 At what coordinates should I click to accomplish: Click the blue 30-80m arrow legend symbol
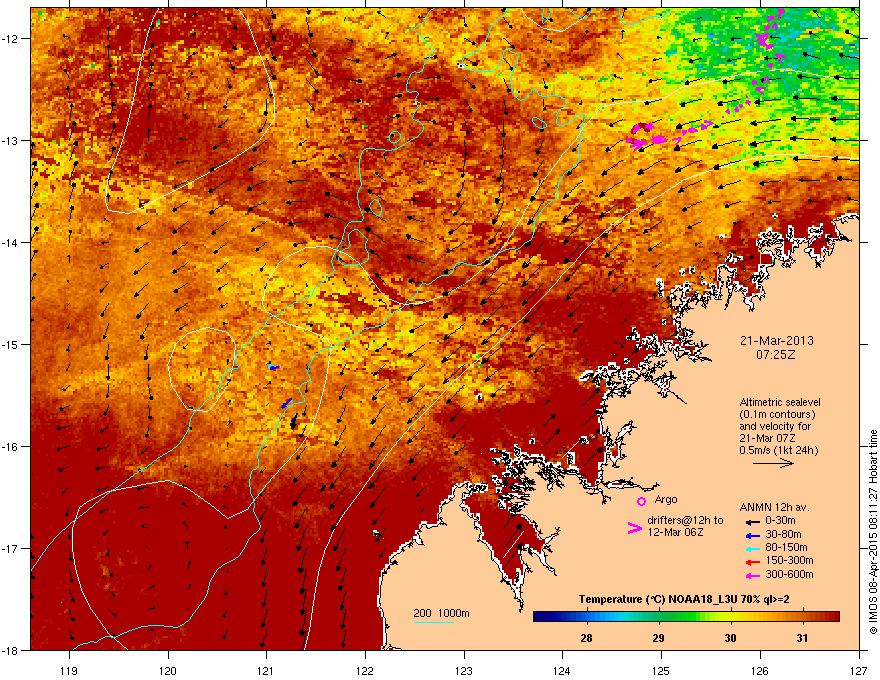(752, 535)
